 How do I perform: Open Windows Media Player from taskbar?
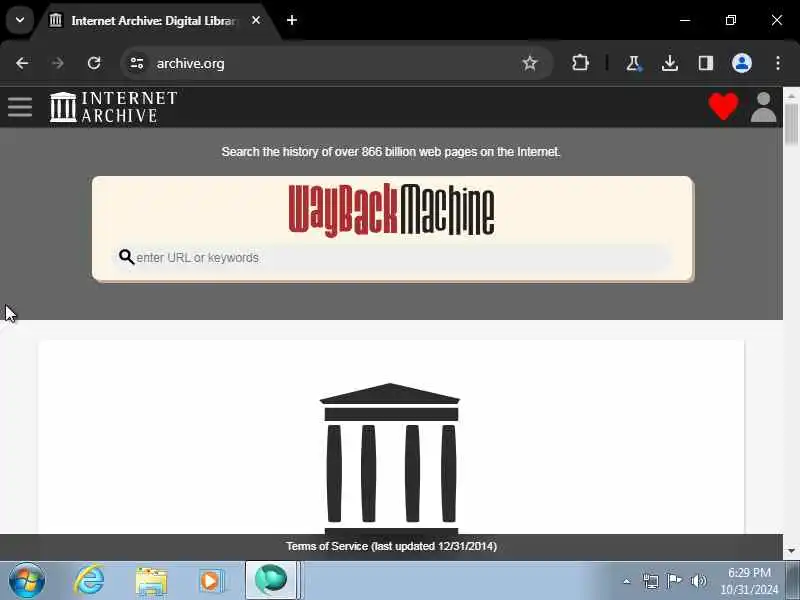pyautogui.click(x=211, y=581)
